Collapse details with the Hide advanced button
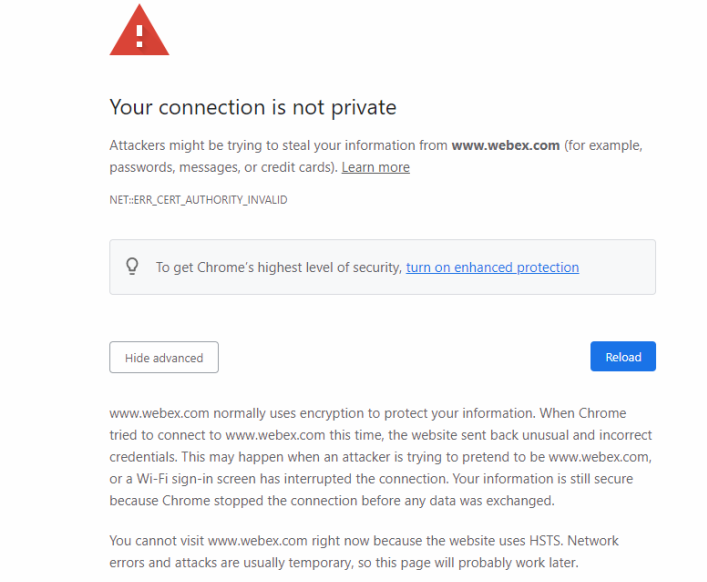Image resolution: width=707 pixels, height=582 pixels. pos(164,357)
